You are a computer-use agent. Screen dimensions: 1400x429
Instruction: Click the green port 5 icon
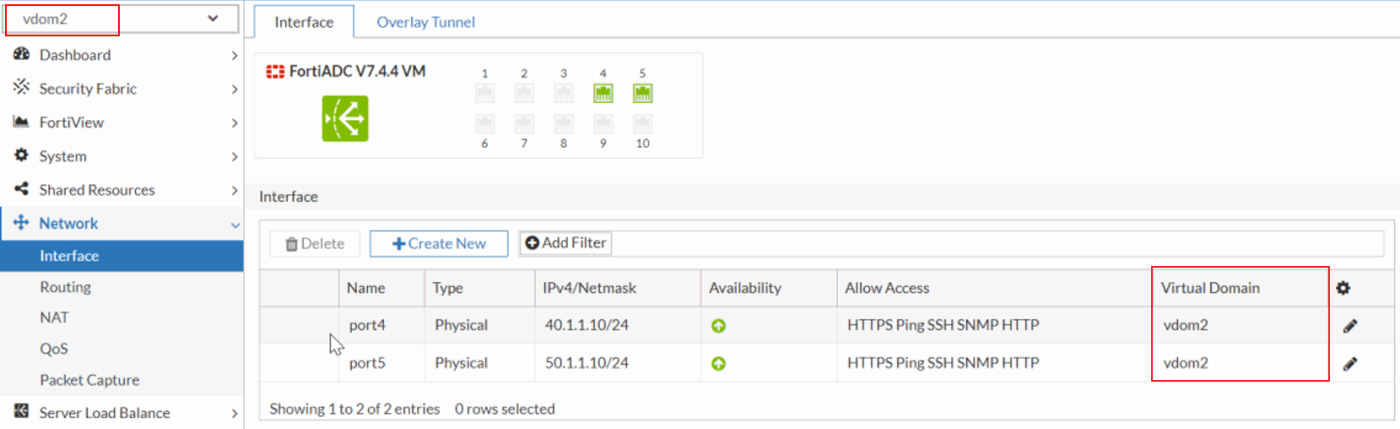click(642, 94)
